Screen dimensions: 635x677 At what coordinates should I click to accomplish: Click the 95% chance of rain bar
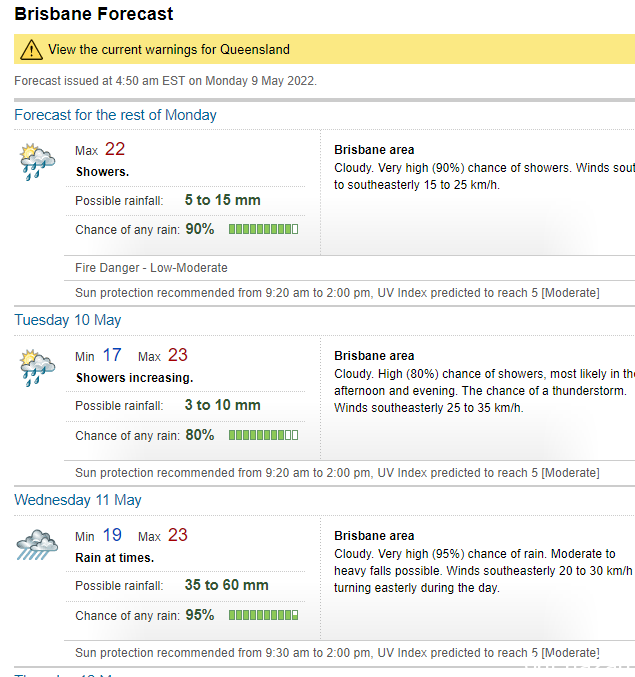click(x=263, y=615)
